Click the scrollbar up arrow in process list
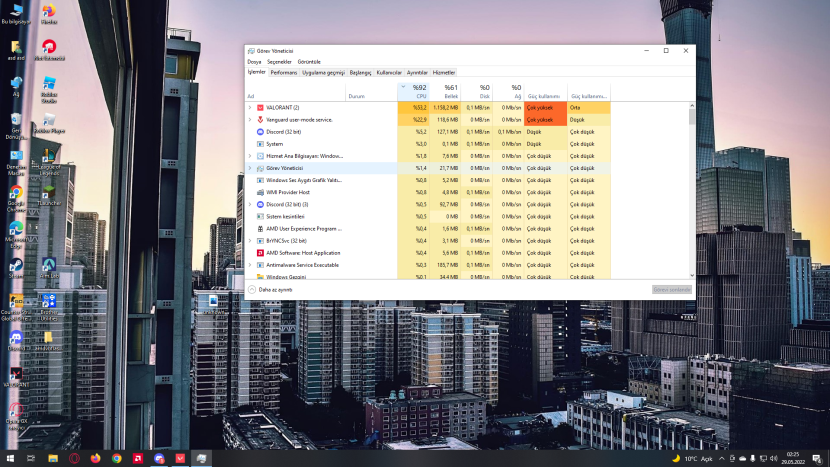 [x=692, y=105]
